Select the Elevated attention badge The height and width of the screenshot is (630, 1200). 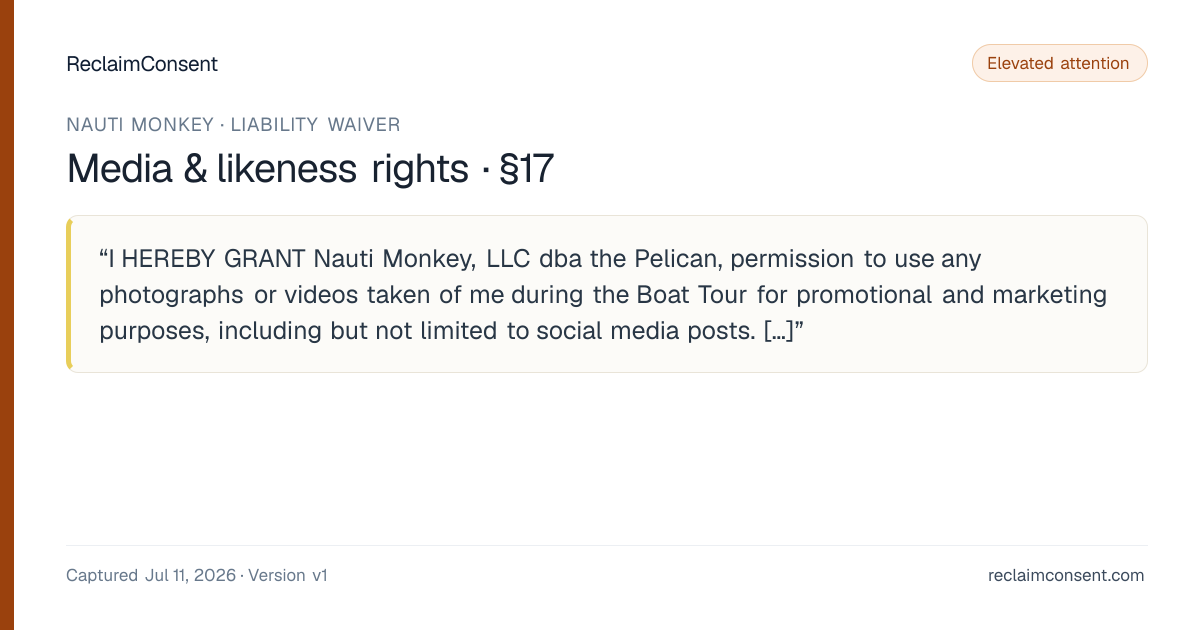(x=1059, y=63)
